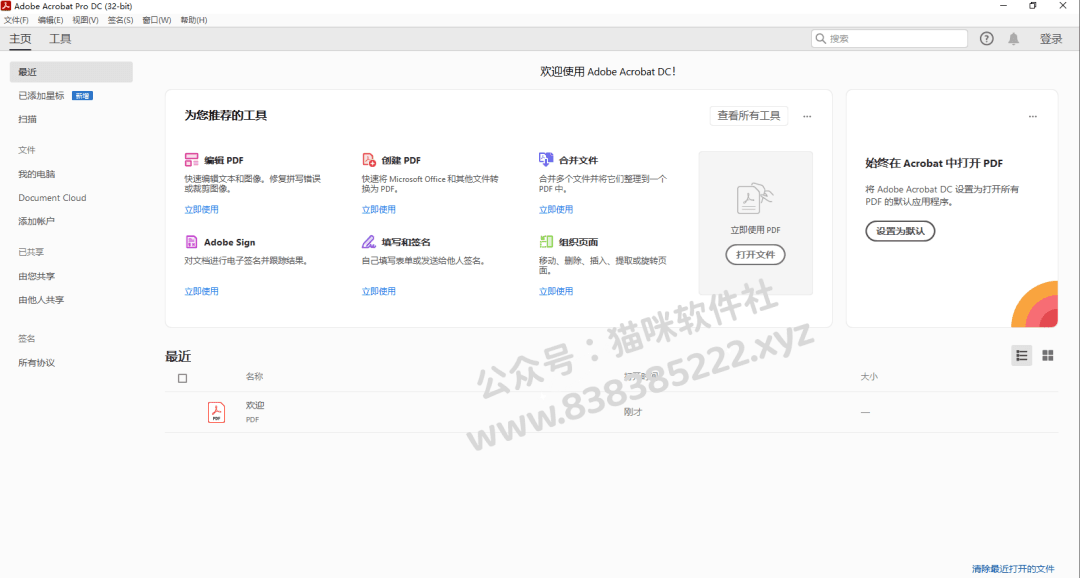Click the 打开文件 button

click(756, 254)
